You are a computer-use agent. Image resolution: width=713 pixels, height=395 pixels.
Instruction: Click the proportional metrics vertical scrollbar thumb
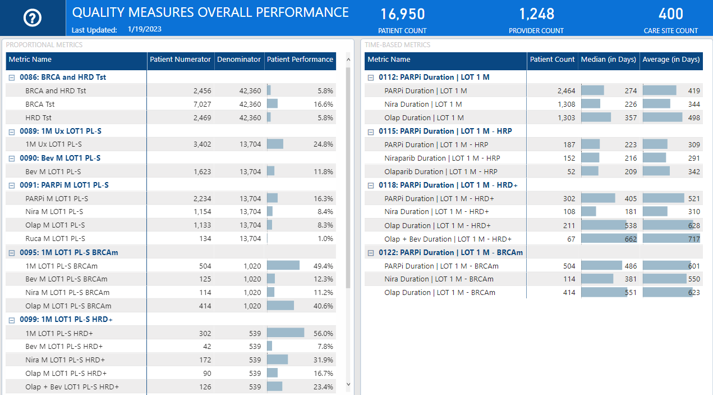348,177
